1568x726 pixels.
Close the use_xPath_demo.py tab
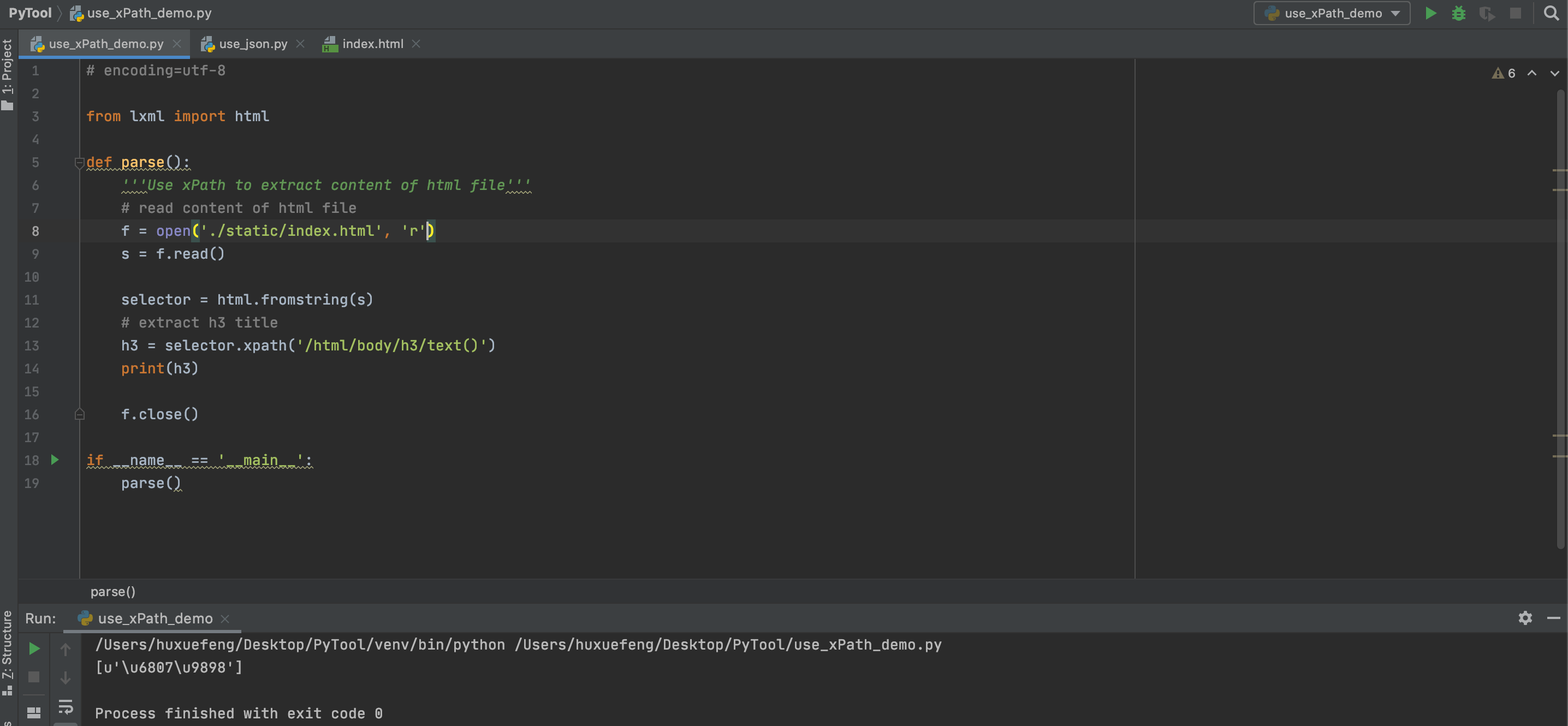coord(177,44)
